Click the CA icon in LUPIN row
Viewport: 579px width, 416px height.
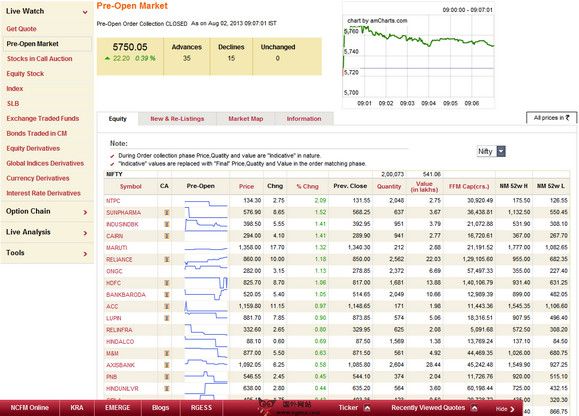click(x=167, y=318)
